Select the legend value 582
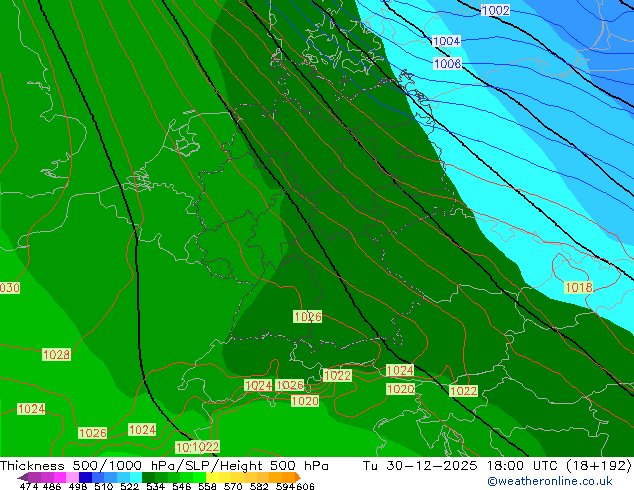The width and height of the screenshot is (634, 490). (259, 486)
